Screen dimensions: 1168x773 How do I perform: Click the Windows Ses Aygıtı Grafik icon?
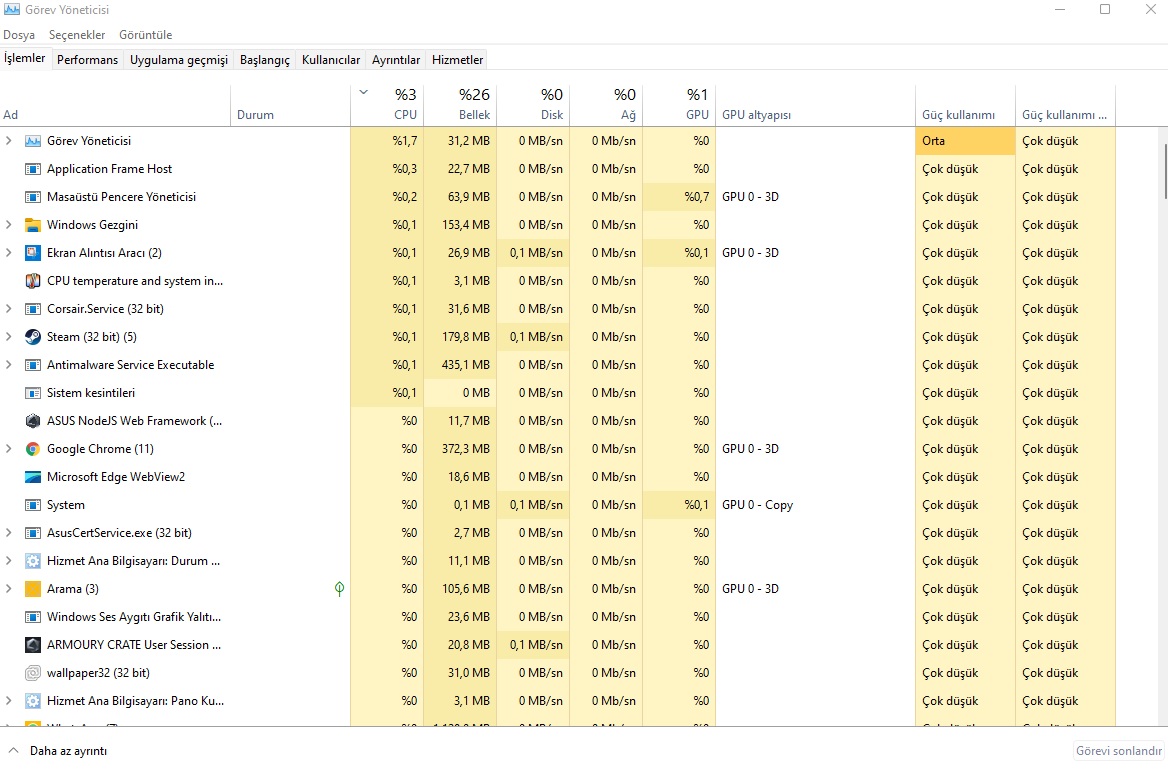(33, 617)
